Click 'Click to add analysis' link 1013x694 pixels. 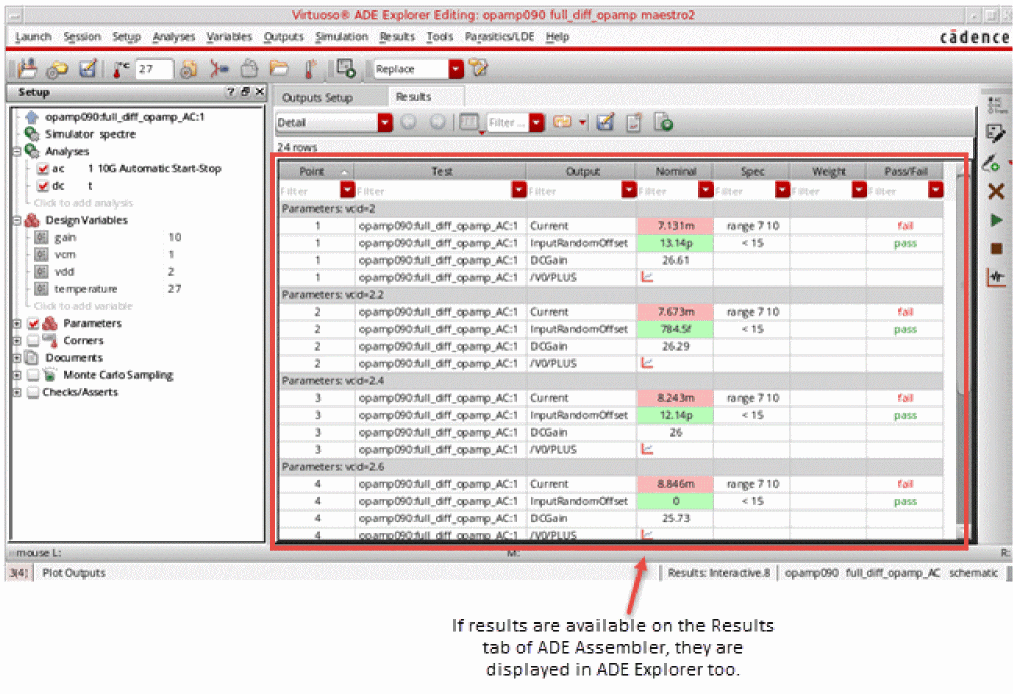pyautogui.click(x=83, y=203)
